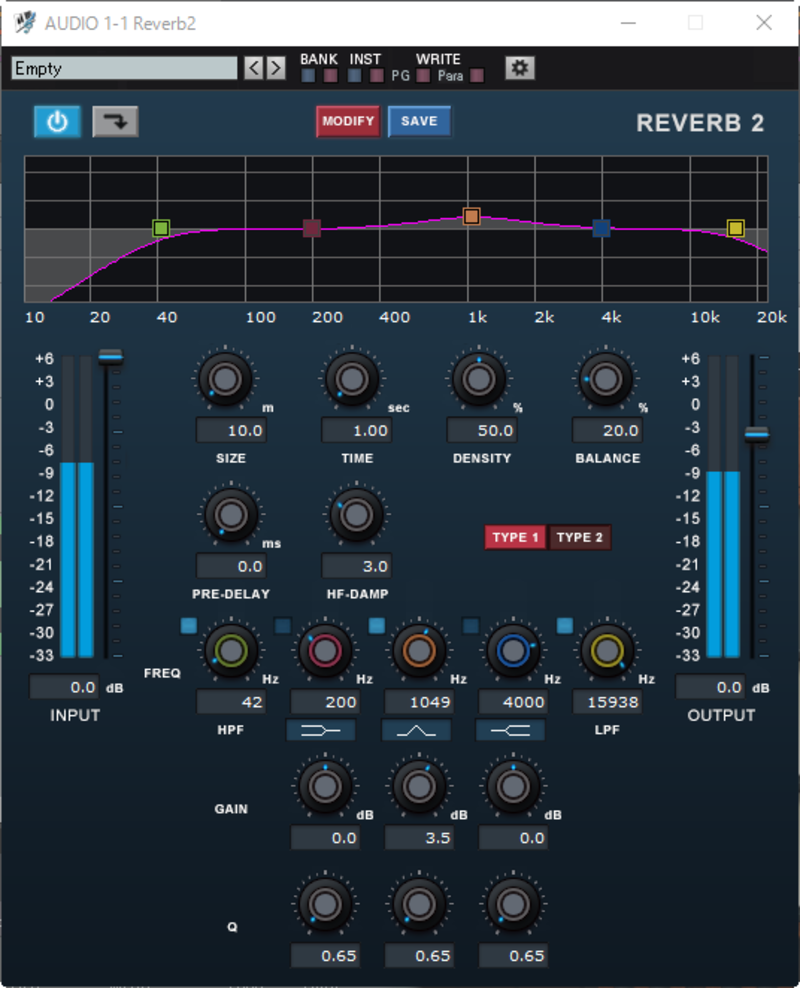This screenshot has width=800, height=988.
Task: Click the PRE-DELAY knob
Action: click(x=231, y=515)
